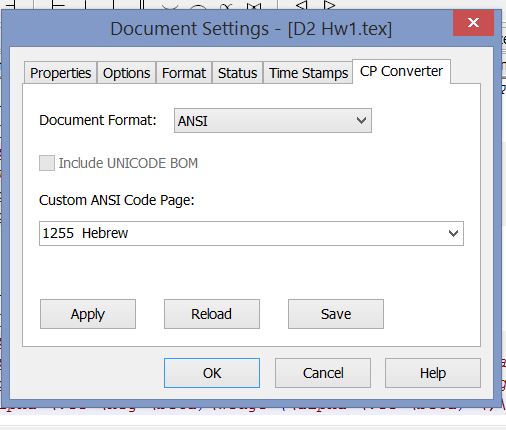Toggle the Include UNICODE BOM checkbox
This screenshot has height=430, width=506.
tap(47, 163)
